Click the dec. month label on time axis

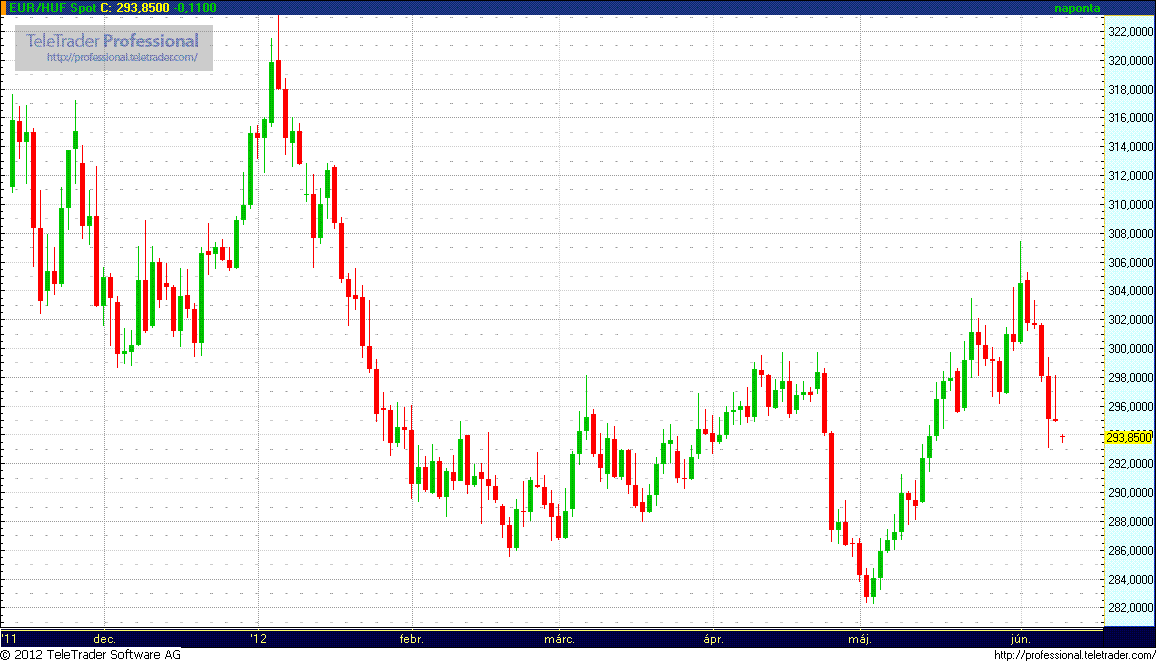(105, 639)
